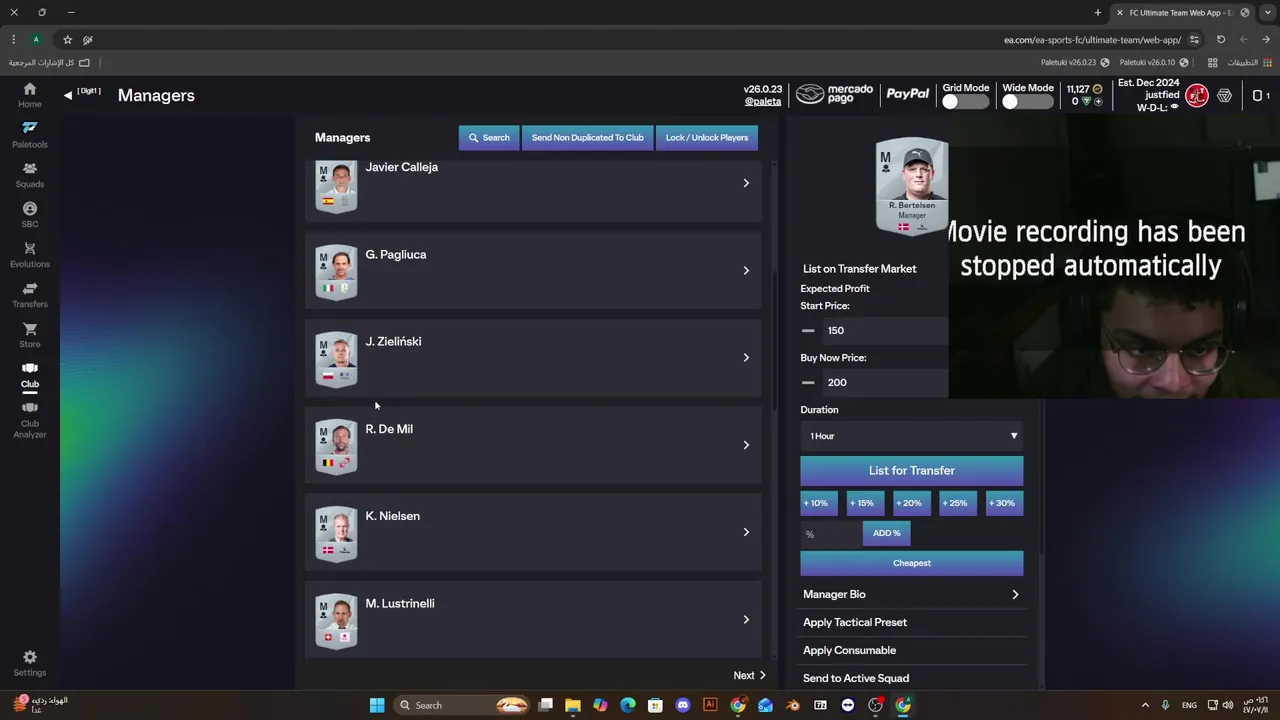Expand Javier Calleja row chevron
The height and width of the screenshot is (720, 1280).
click(746, 183)
